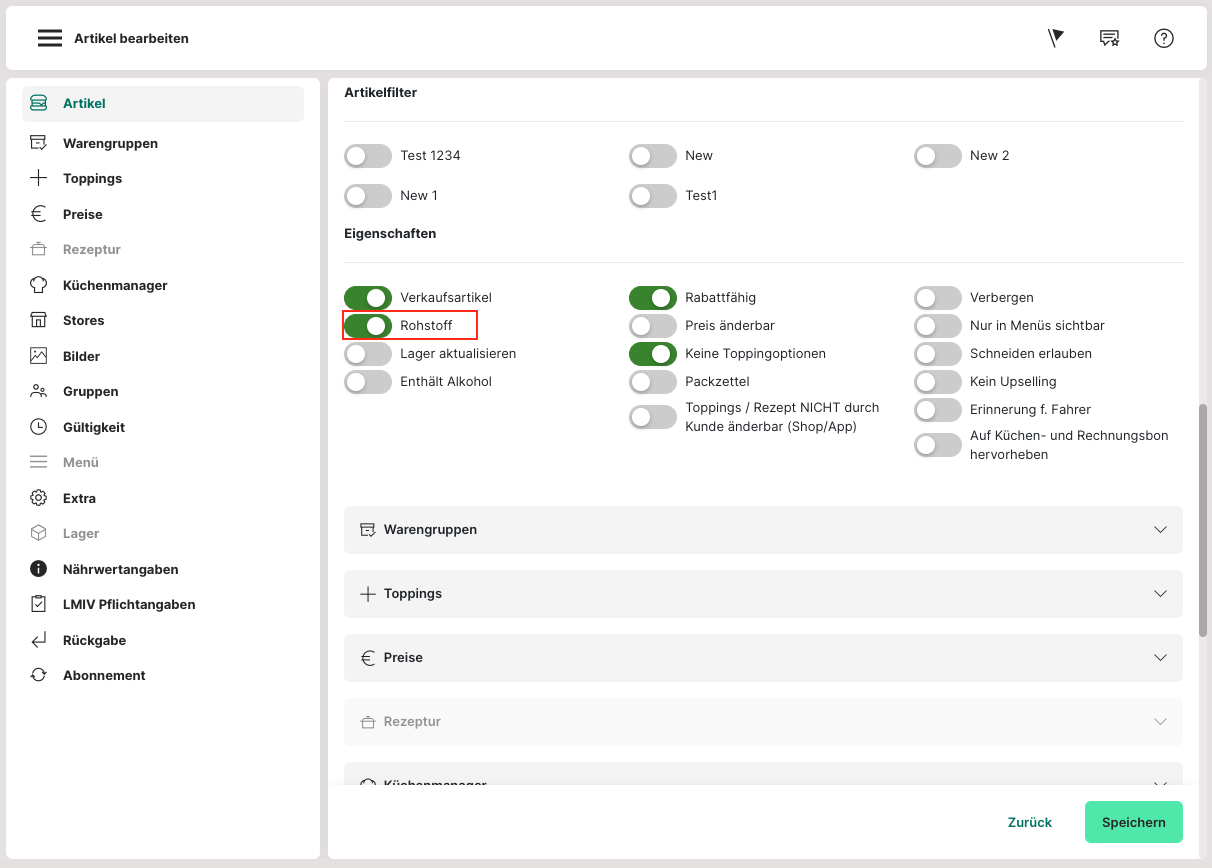Turn off the Rabattfähig toggle

(x=653, y=298)
